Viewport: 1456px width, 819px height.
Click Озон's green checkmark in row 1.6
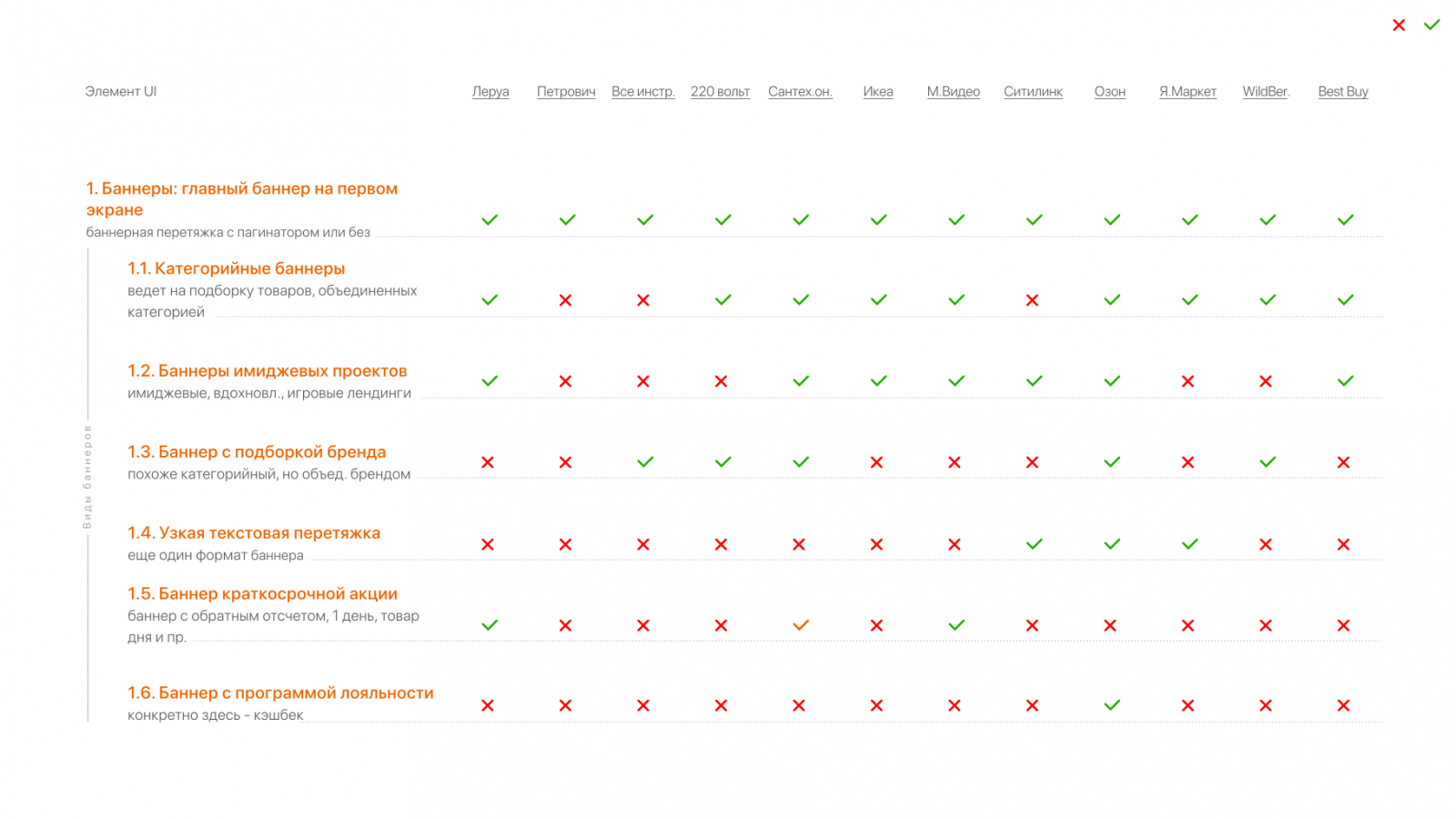[x=1112, y=705]
